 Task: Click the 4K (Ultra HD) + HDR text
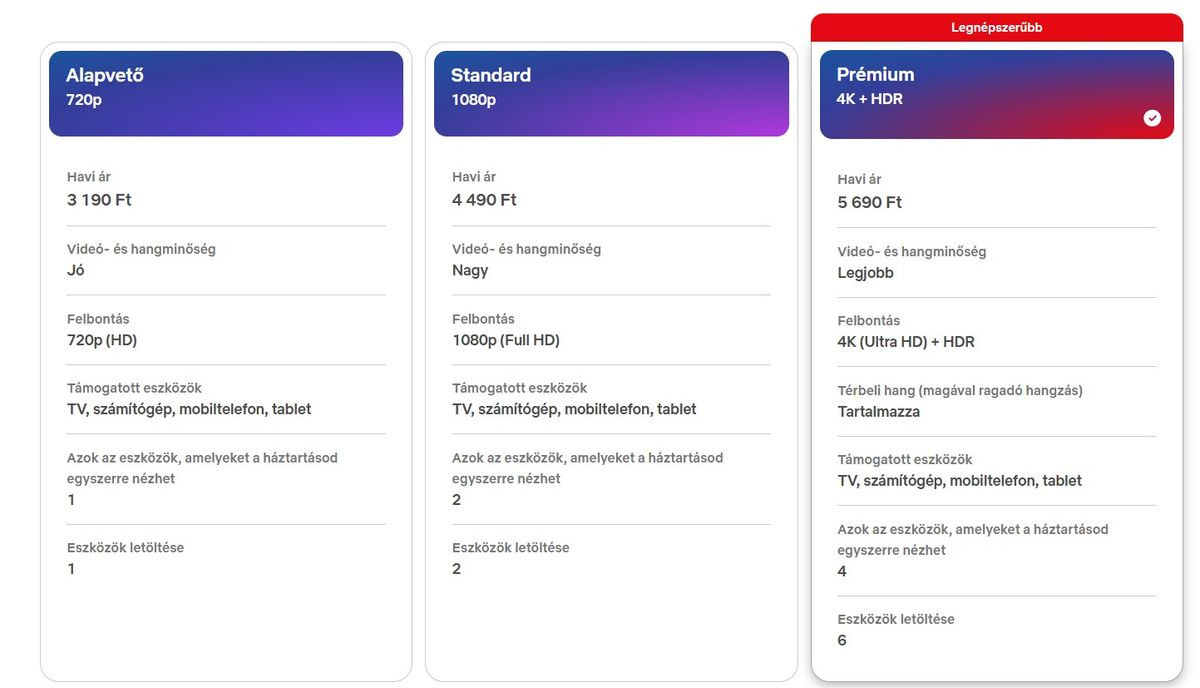(x=906, y=342)
